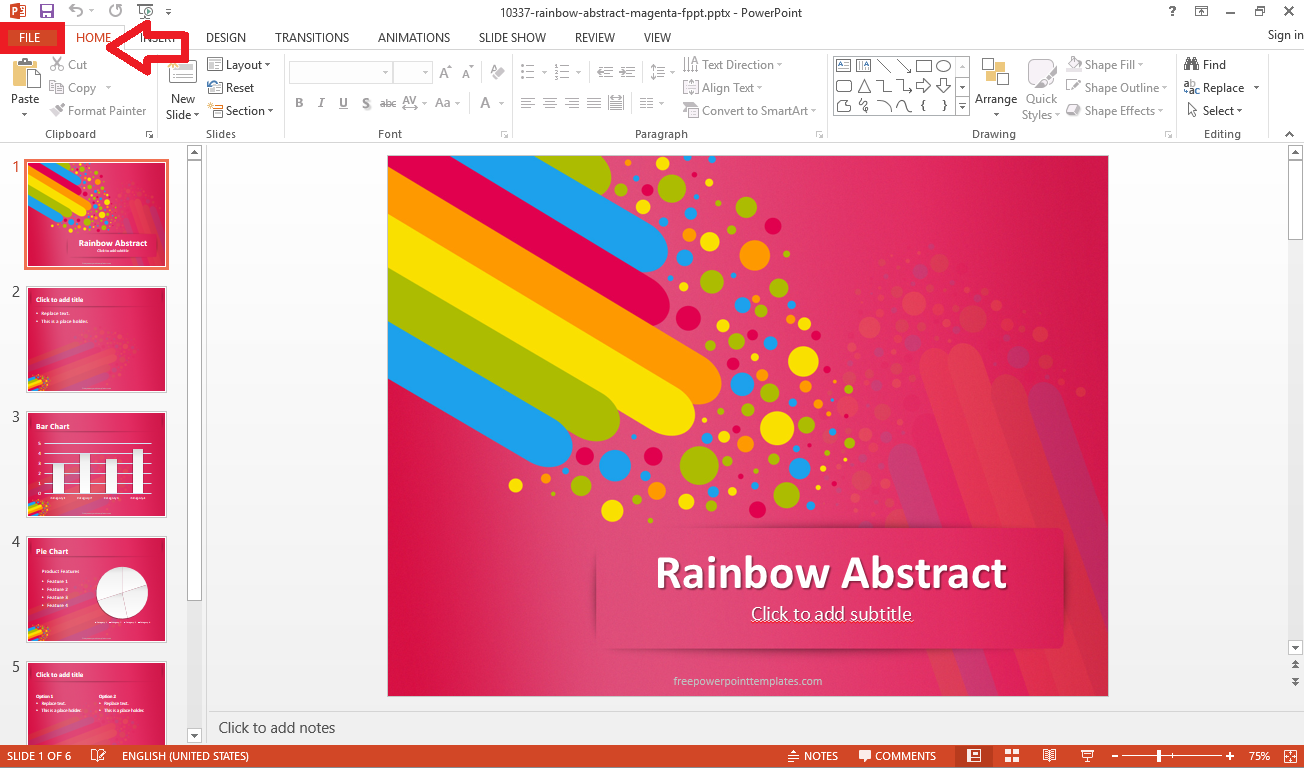Switch to Reading View in status bar
The image size is (1304, 768).
click(1049, 756)
